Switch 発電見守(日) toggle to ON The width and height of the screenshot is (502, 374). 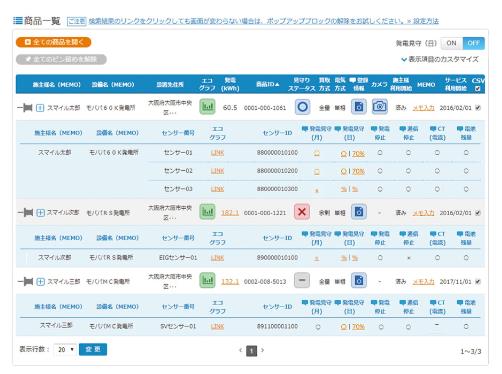click(451, 43)
